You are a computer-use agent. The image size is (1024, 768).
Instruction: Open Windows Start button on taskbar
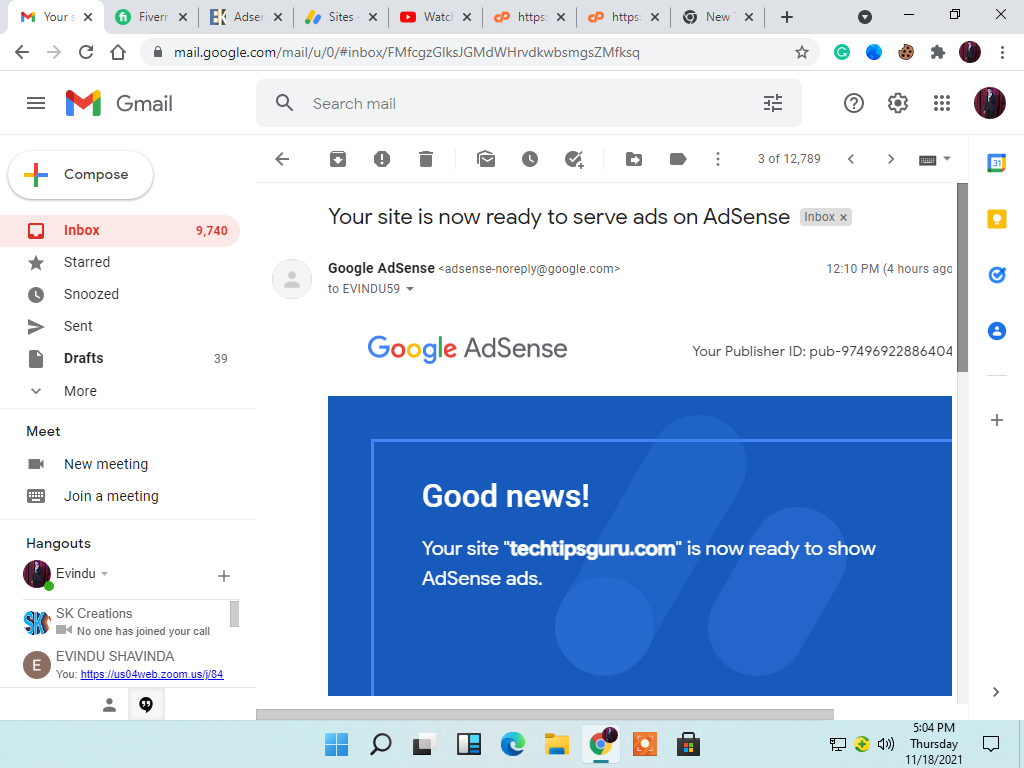[x=336, y=744]
